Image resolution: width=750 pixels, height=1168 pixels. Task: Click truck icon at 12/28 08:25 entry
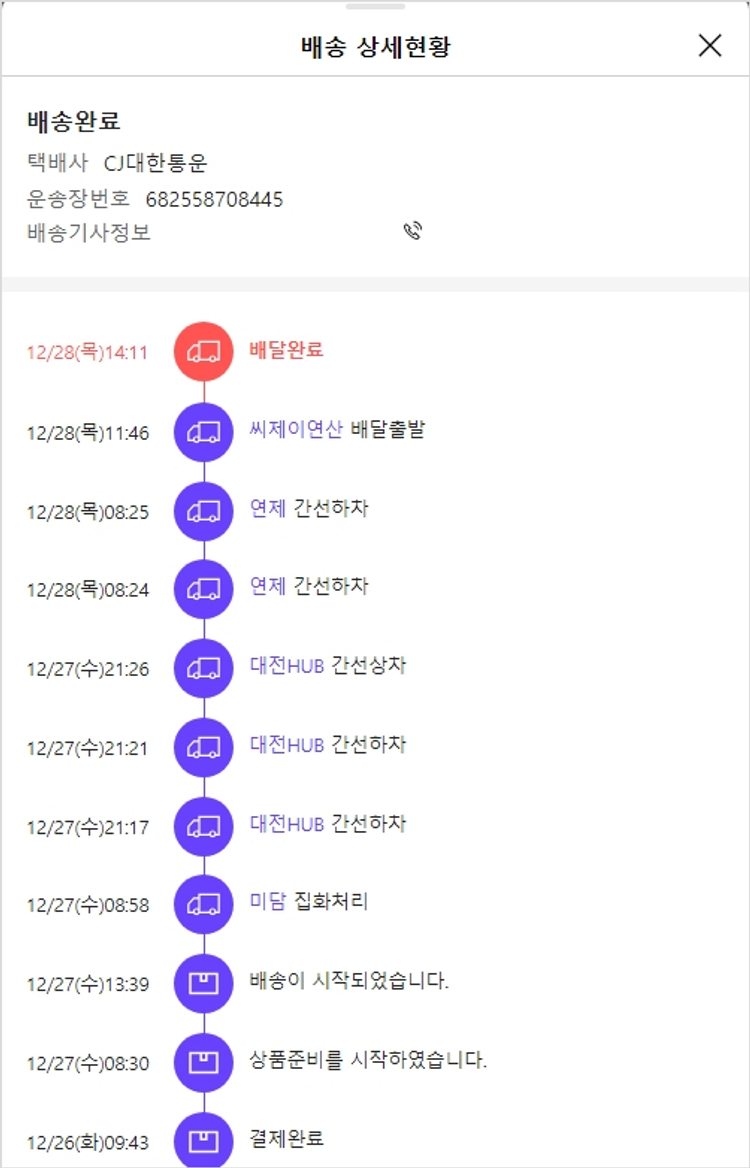(x=204, y=510)
